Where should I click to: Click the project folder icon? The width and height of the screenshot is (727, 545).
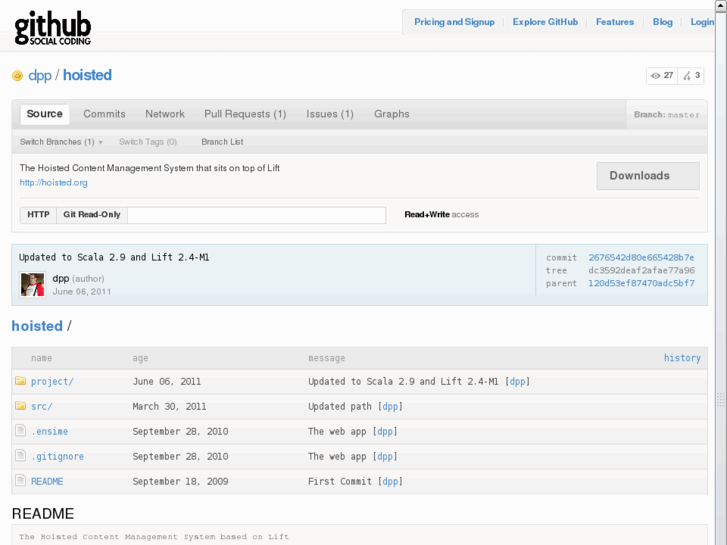[20, 381]
